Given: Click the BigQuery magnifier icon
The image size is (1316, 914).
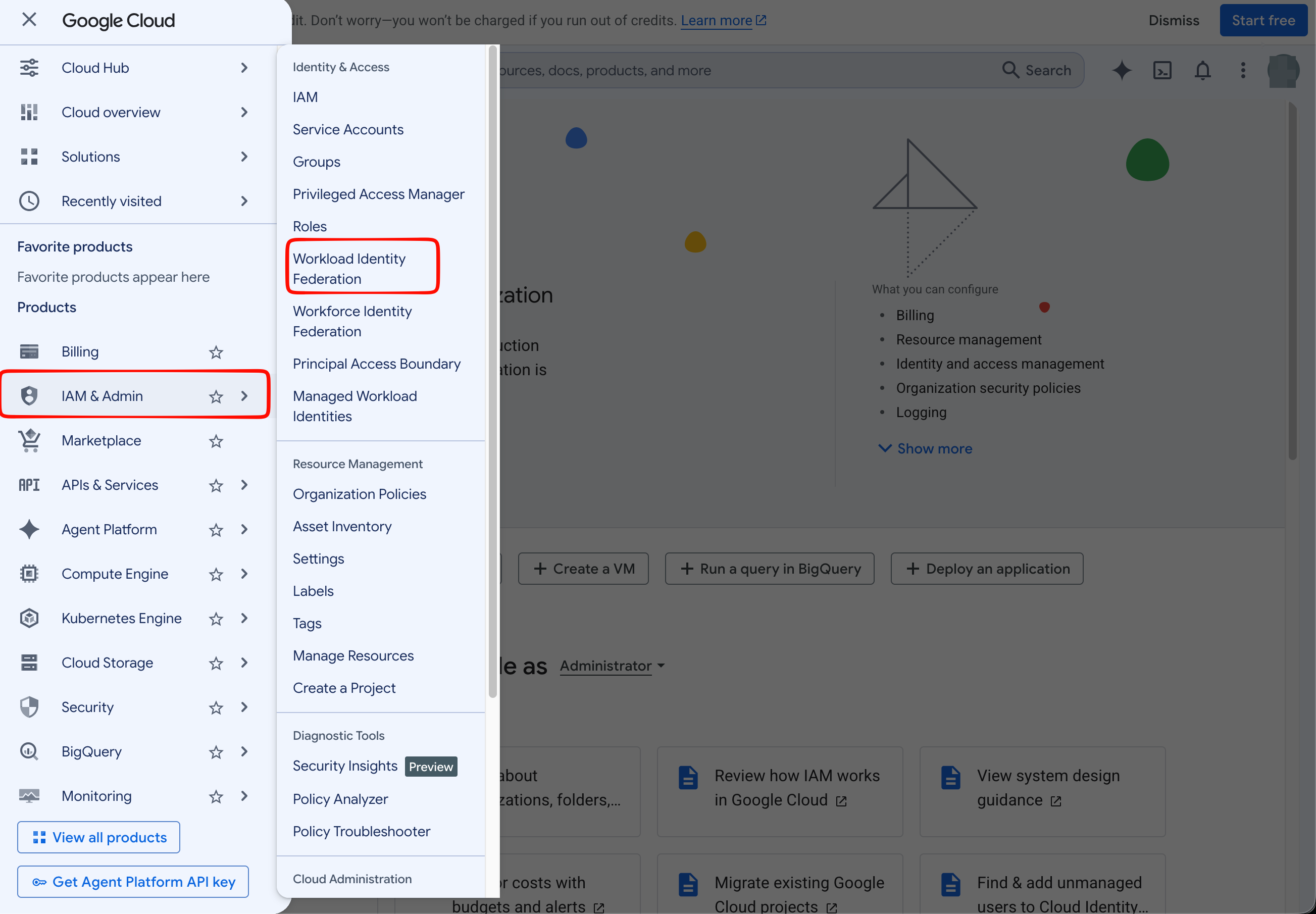Looking at the screenshot, I should tap(29, 751).
